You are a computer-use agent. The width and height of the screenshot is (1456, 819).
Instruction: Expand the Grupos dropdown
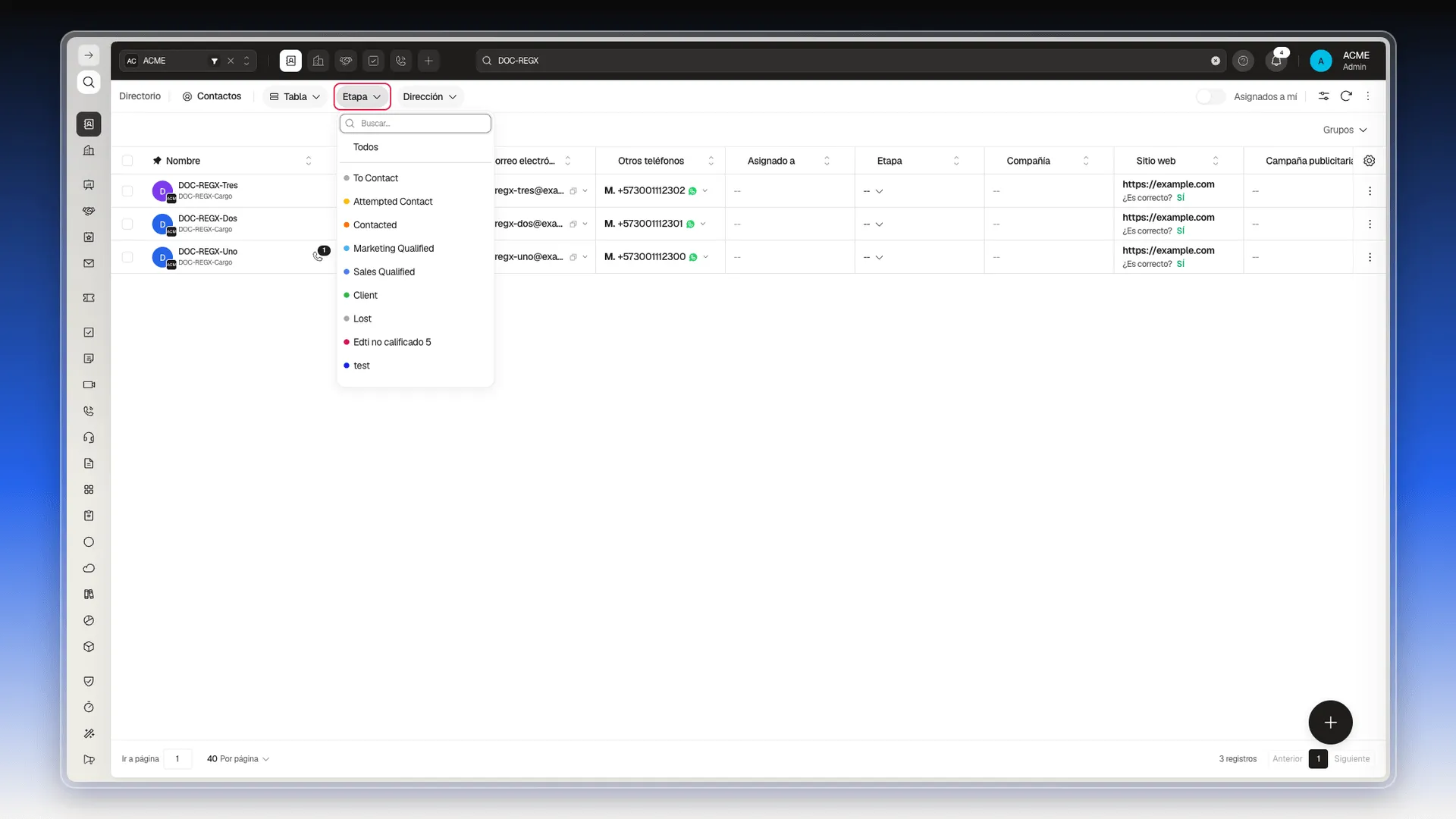click(1345, 130)
